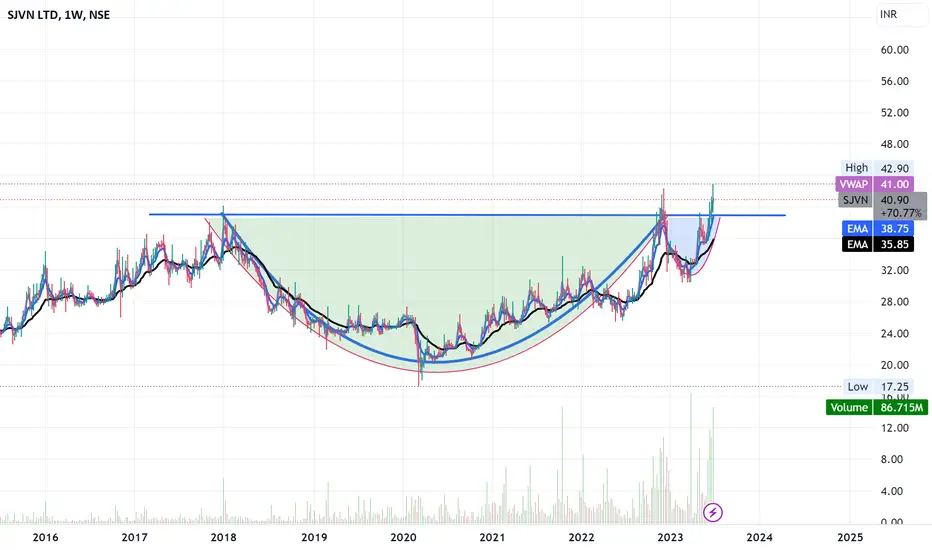Click the +70.77% change label

tap(901, 213)
